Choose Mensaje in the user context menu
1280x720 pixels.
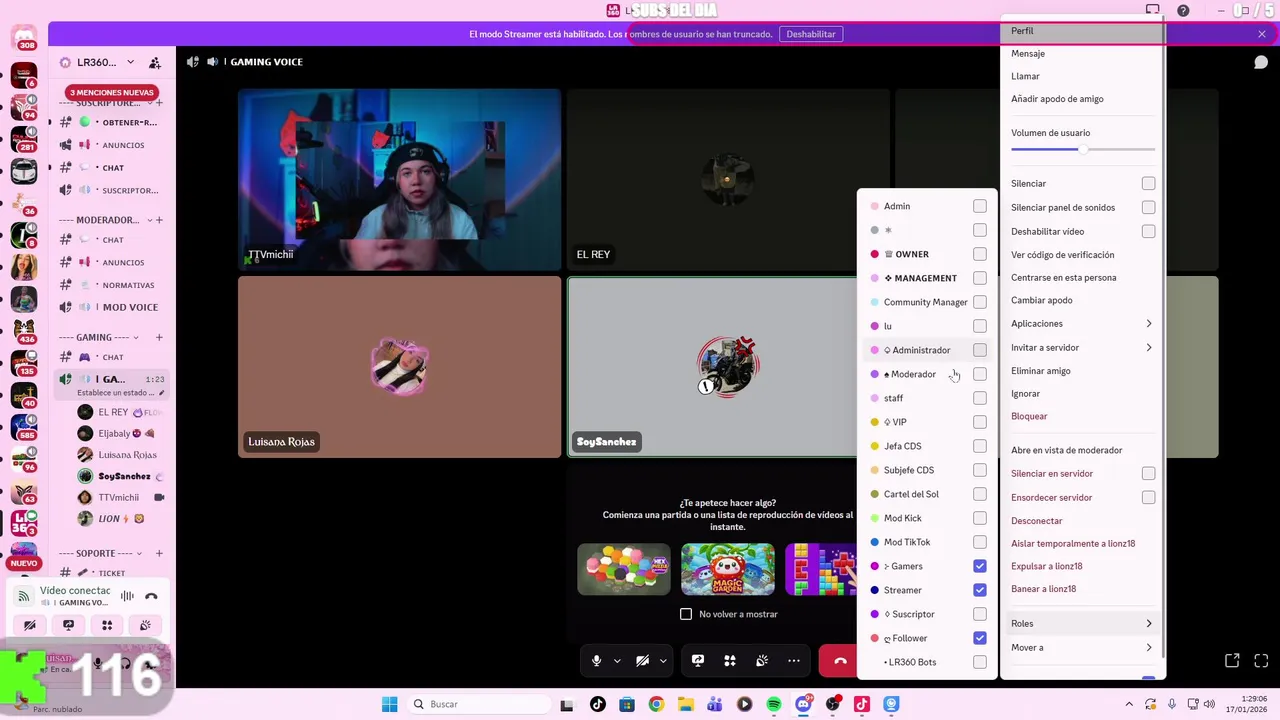[1081, 53]
